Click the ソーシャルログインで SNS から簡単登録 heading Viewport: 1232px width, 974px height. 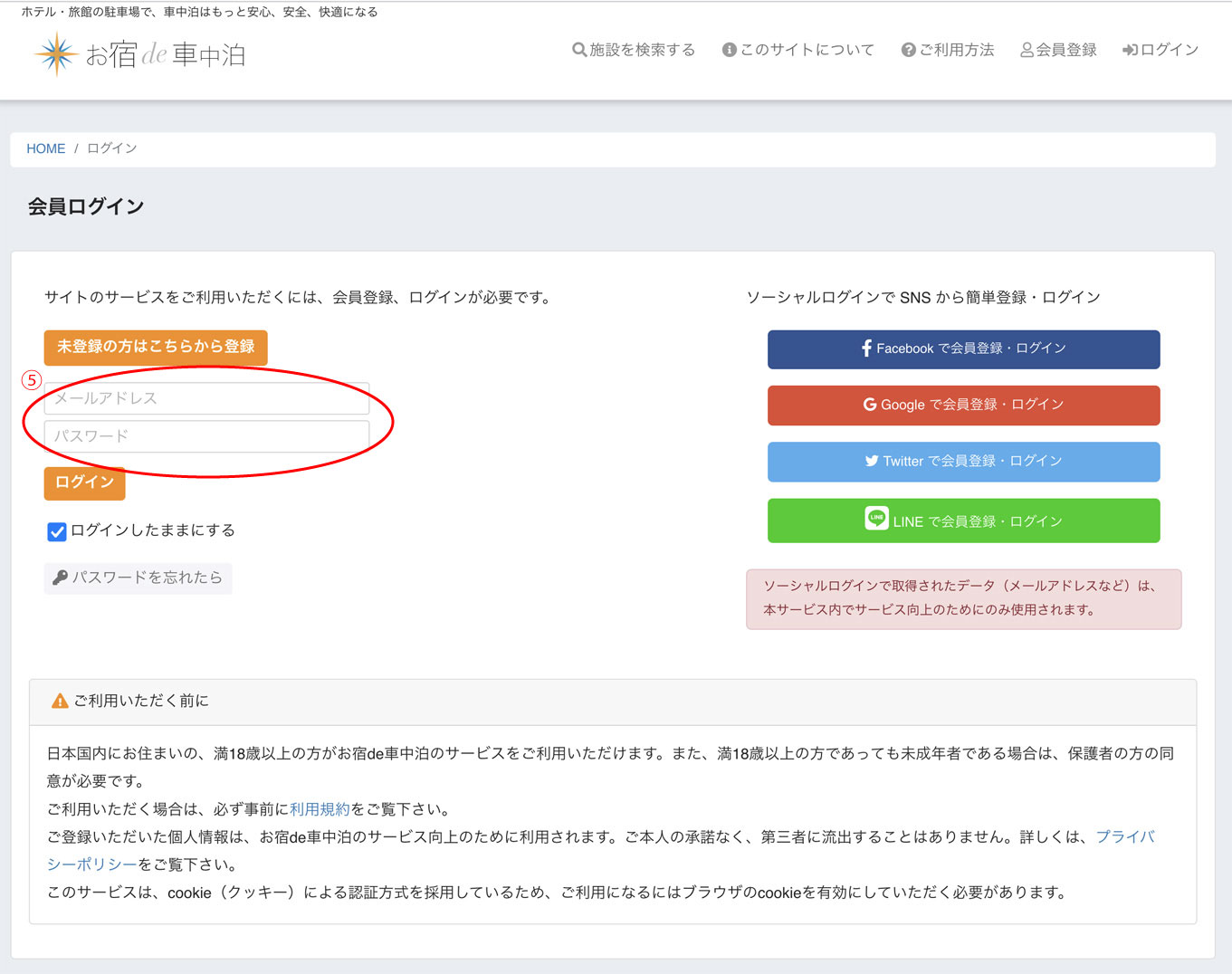click(923, 297)
